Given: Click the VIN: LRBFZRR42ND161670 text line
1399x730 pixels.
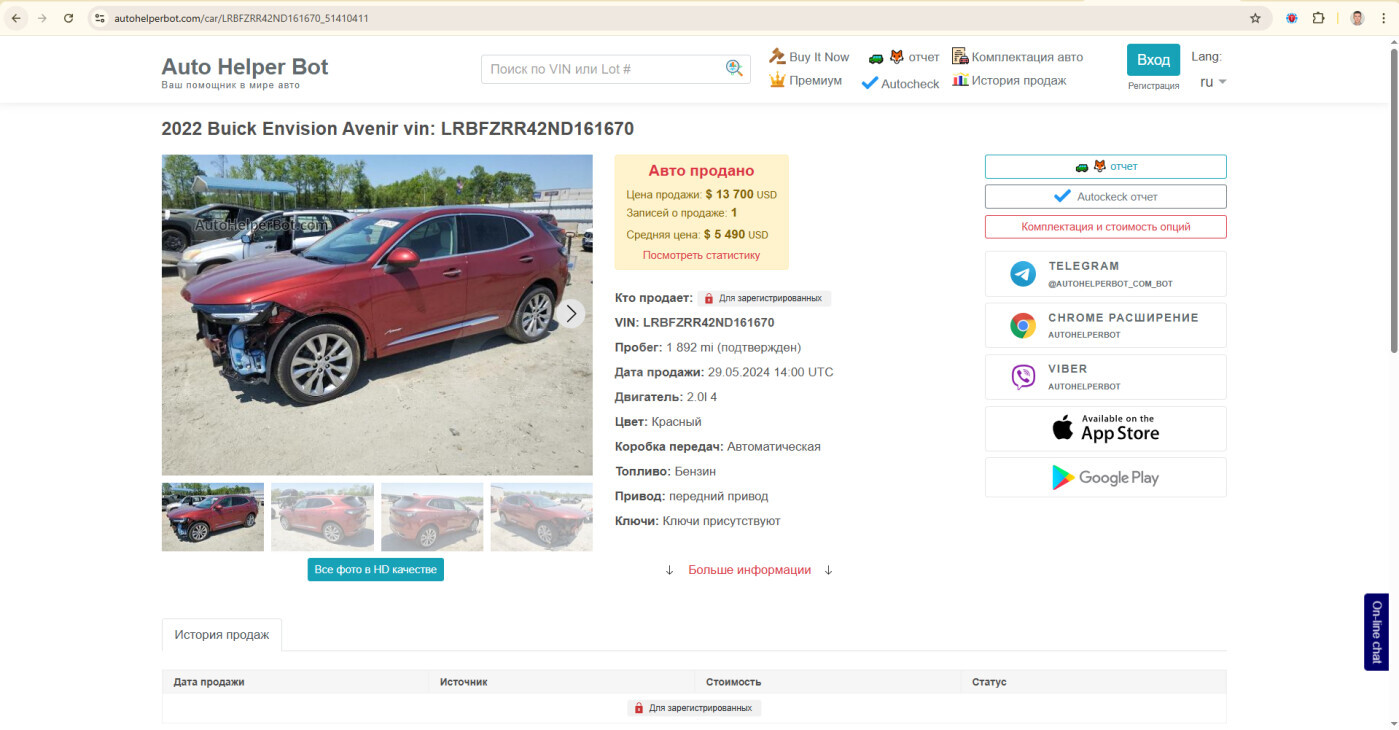Looking at the screenshot, I should point(694,323).
